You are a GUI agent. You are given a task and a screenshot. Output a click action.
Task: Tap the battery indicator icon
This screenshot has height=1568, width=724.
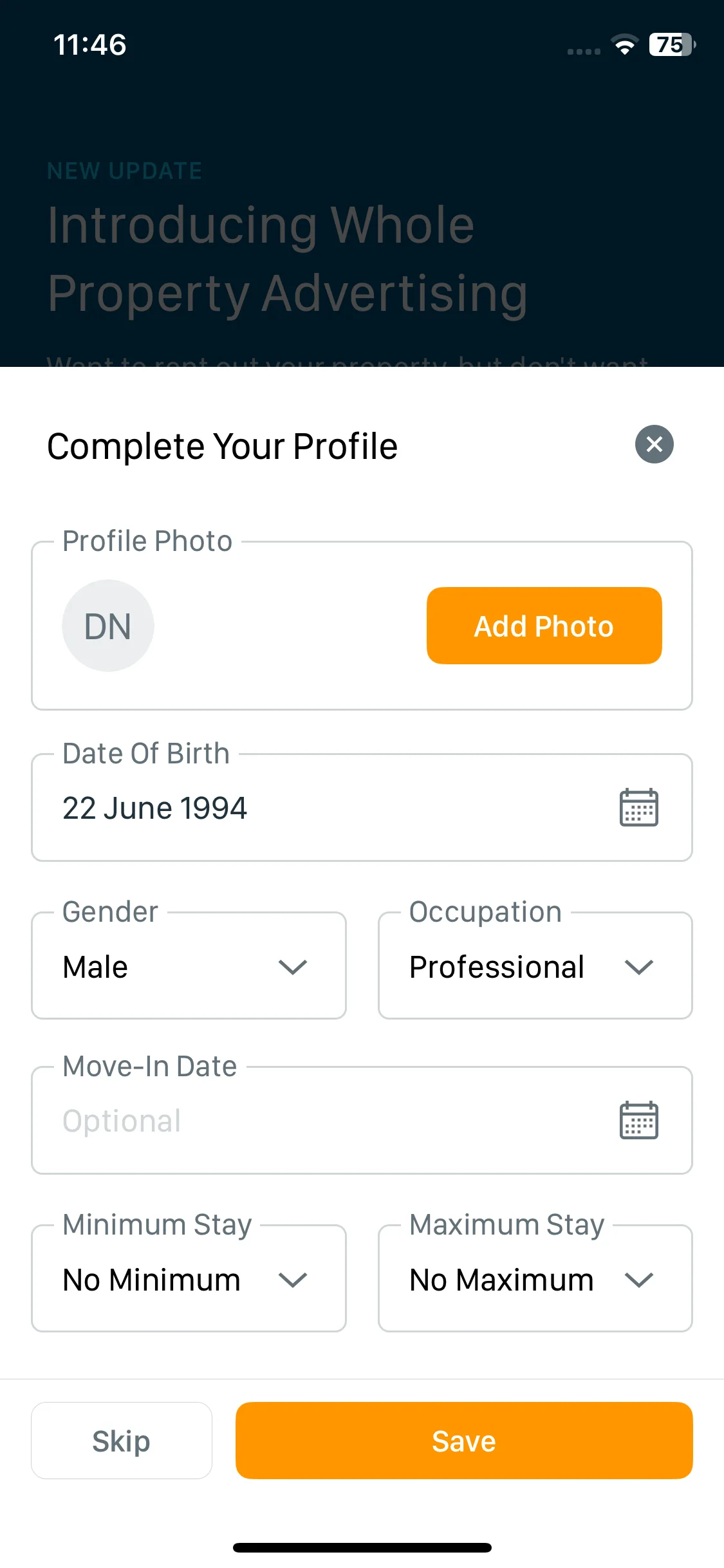(x=673, y=44)
